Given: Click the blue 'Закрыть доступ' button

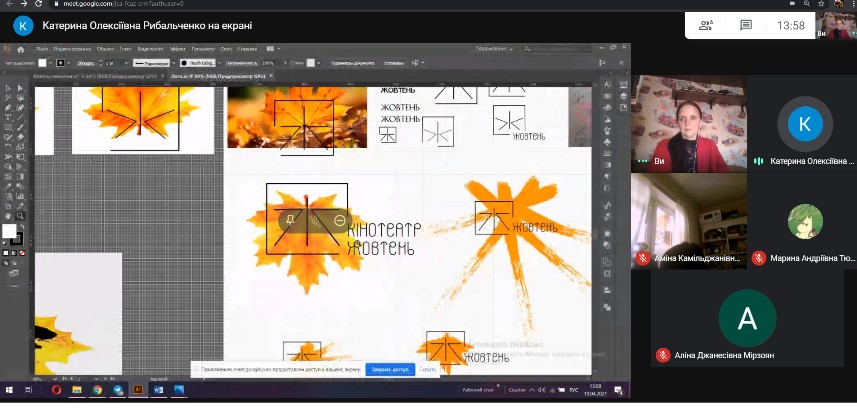Looking at the screenshot, I should pyautogui.click(x=389, y=369).
